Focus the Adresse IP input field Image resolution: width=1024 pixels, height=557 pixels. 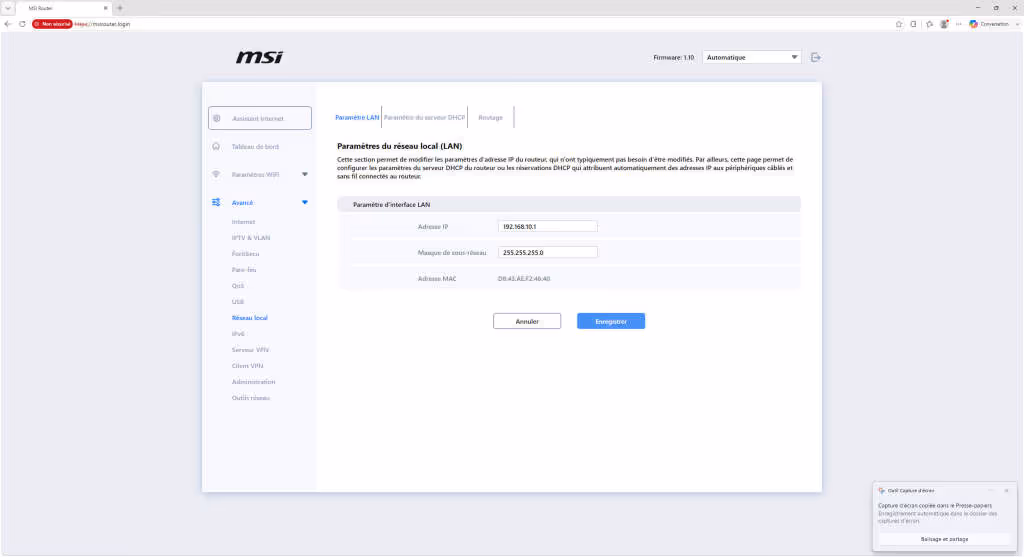pyautogui.click(x=547, y=227)
